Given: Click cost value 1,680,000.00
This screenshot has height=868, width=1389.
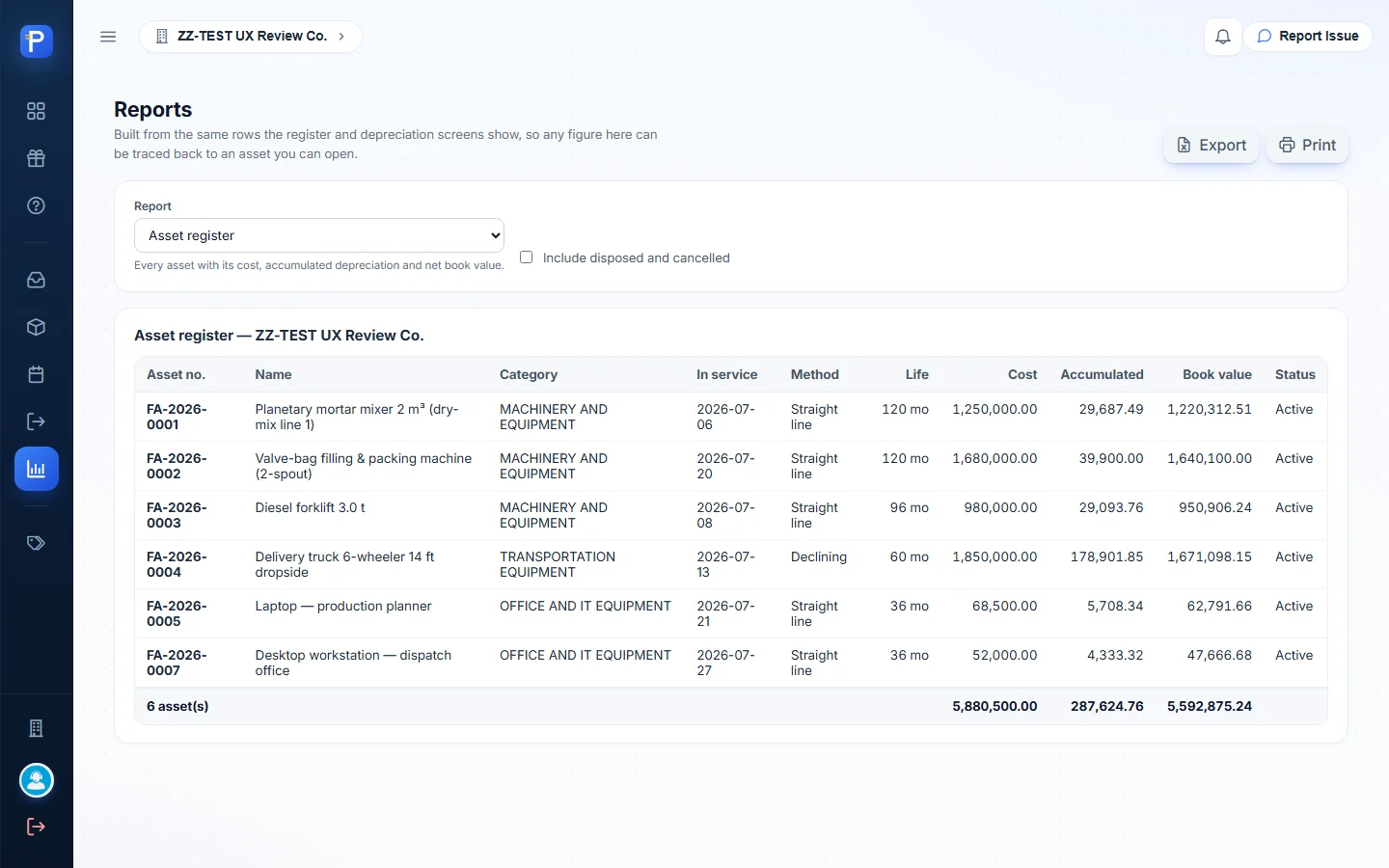Looking at the screenshot, I should pos(994,458).
